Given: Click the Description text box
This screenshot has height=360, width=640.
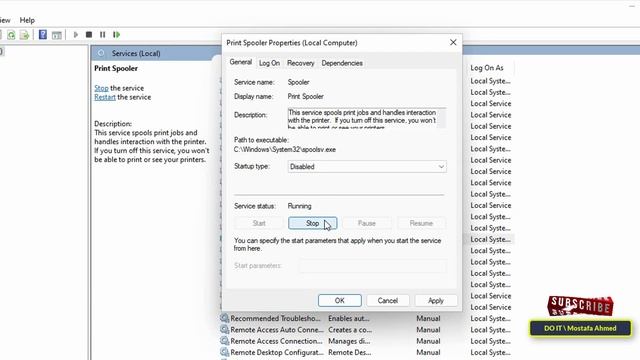Looking at the screenshot, I should coord(367,118).
